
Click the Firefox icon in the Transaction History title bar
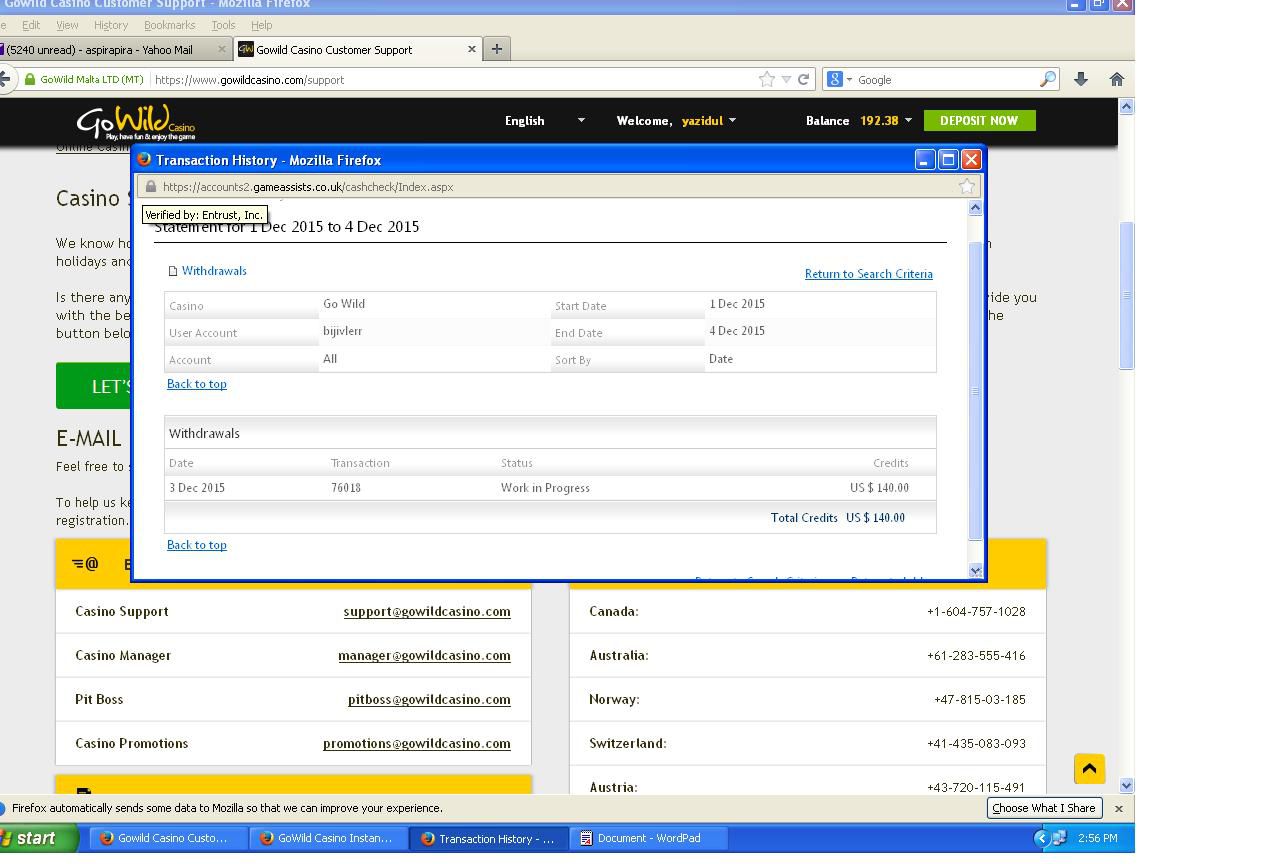click(x=144, y=160)
